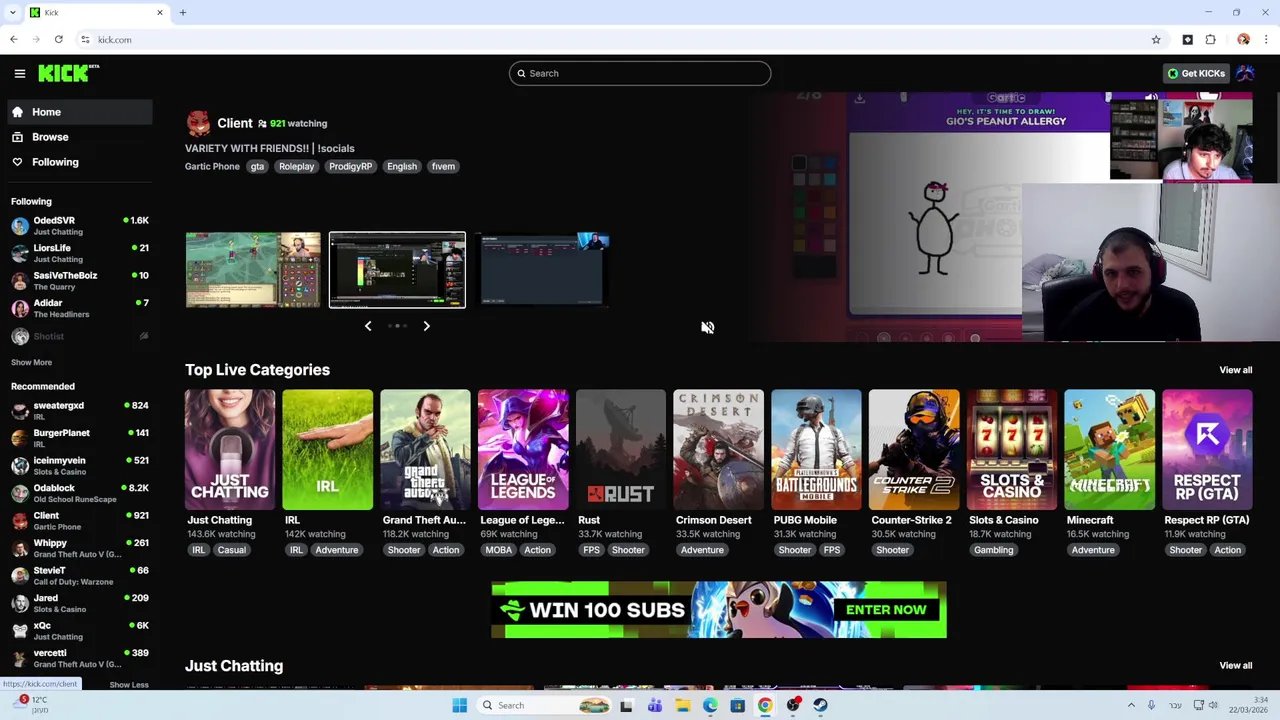The width and height of the screenshot is (1280, 720).
Task: Open the Browse sidebar item
Action: [x=80, y=137]
